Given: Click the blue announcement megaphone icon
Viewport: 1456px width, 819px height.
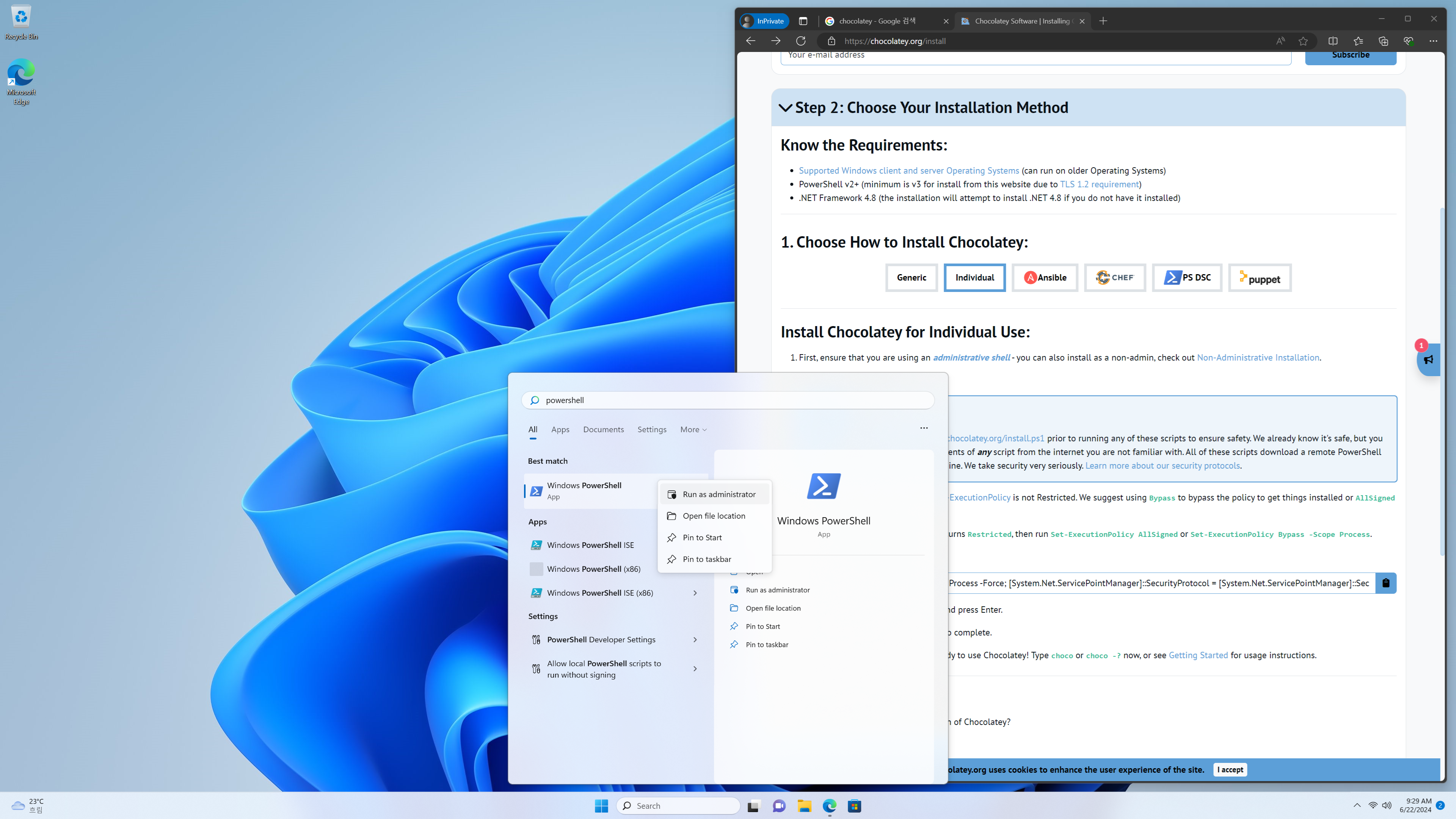Looking at the screenshot, I should coord(1428,359).
